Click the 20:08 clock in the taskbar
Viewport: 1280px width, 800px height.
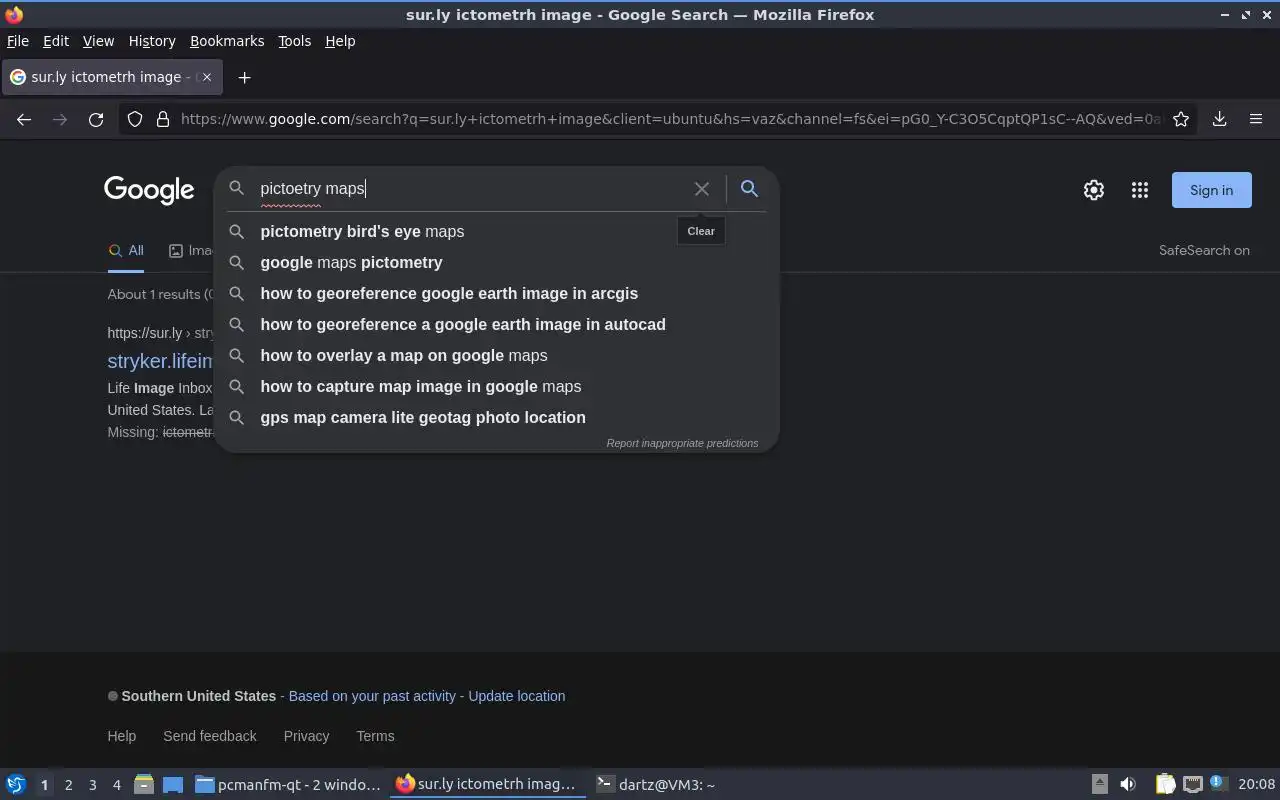pyautogui.click(x=1257, y=785)
